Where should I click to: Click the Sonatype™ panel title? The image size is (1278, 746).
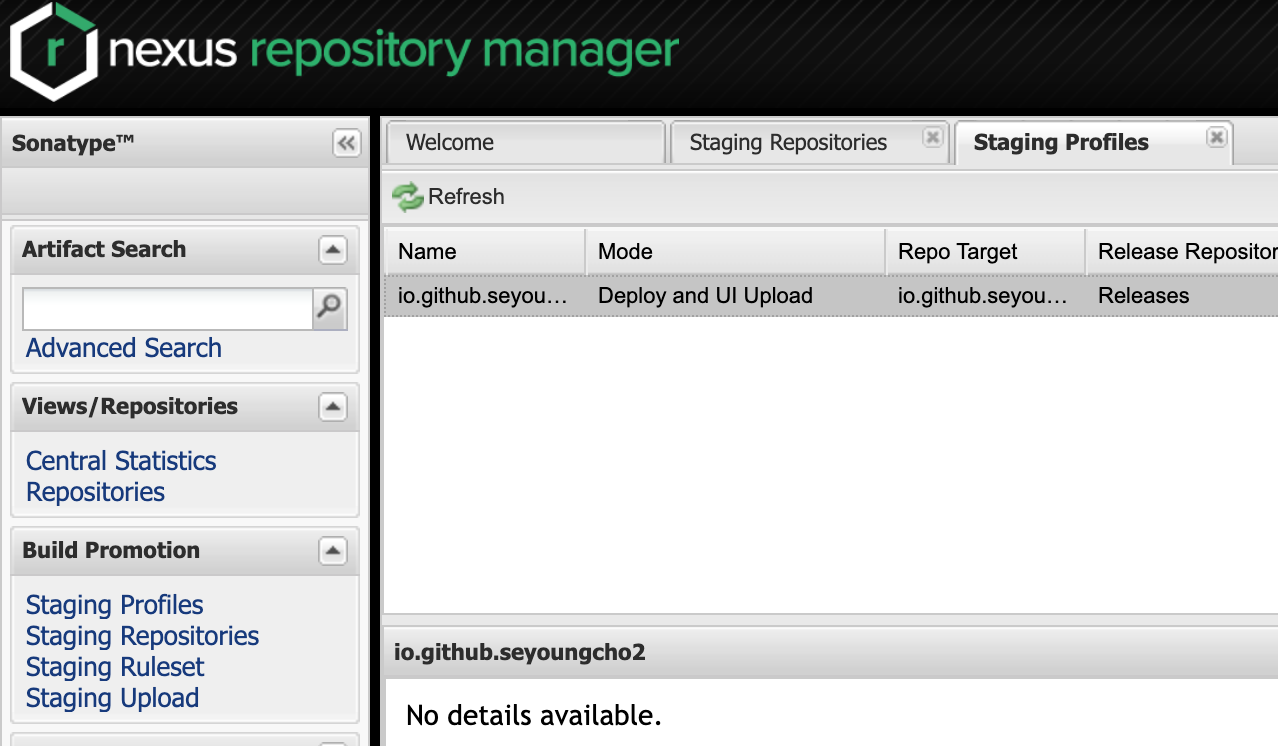(73, 143)
